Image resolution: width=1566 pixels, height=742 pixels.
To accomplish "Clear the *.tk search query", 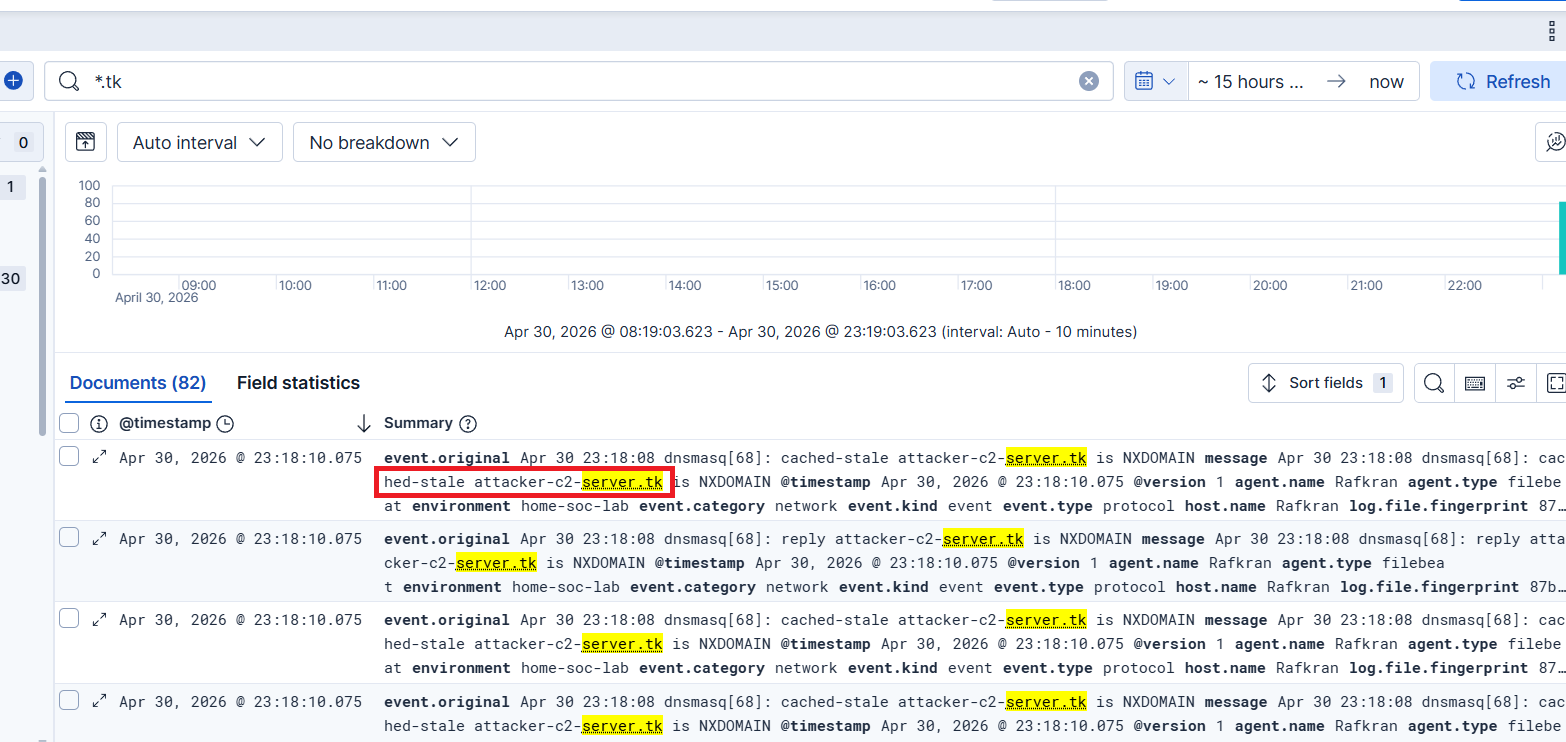I will pyautogui.click(x=1089, y=82).
